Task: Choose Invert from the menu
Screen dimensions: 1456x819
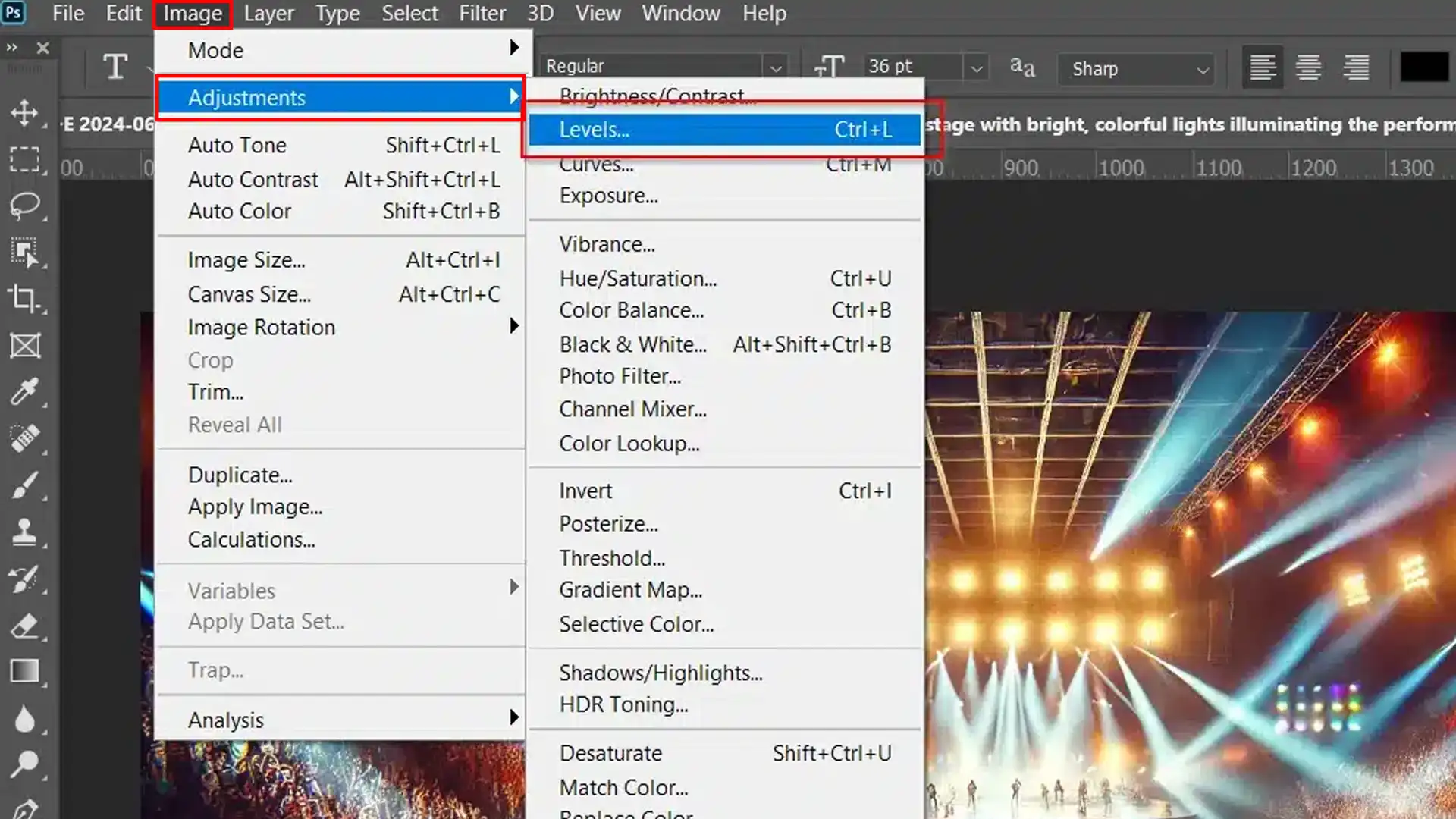Action: 725,491
